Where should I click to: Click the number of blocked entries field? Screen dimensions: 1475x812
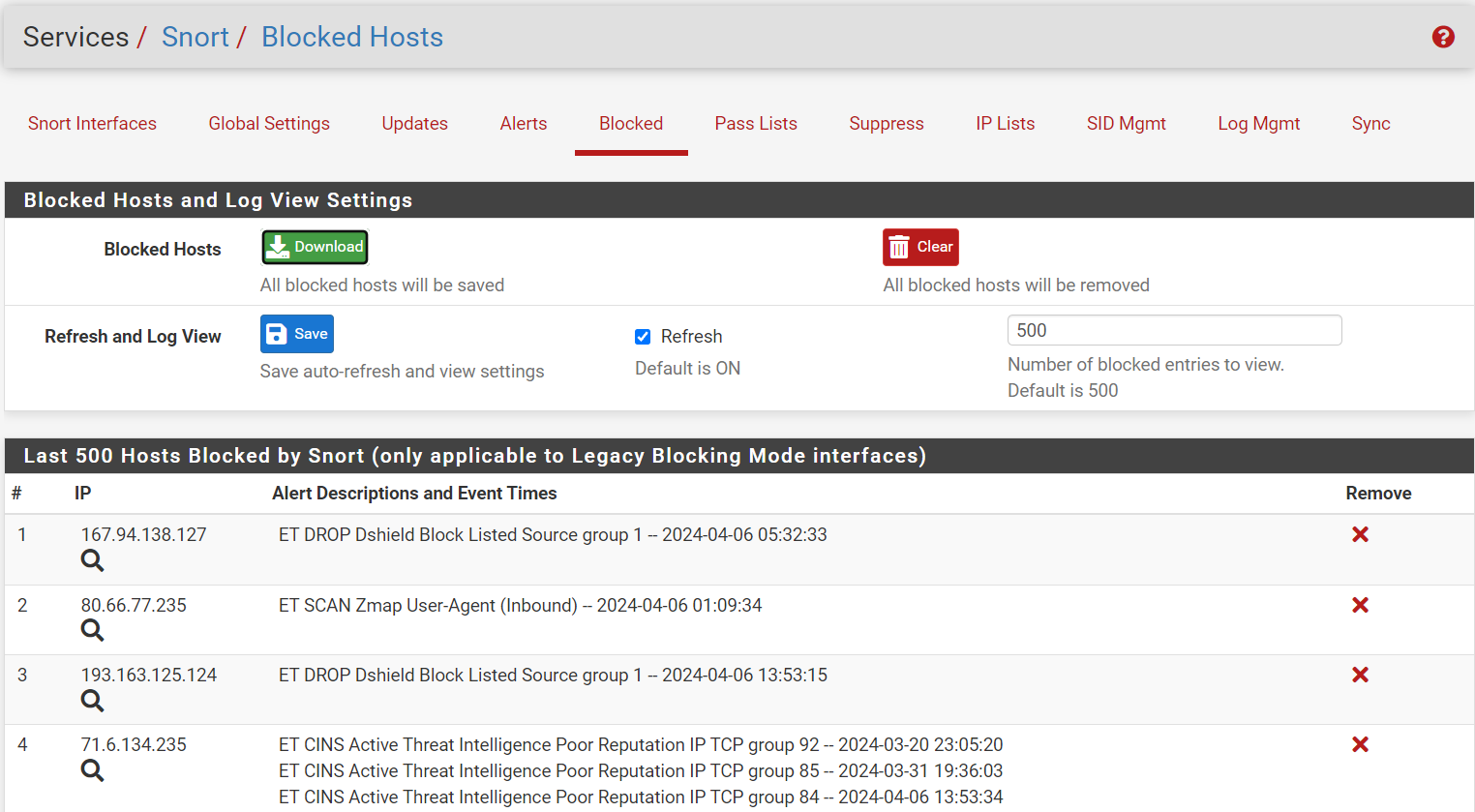(x=1174, y=330)
